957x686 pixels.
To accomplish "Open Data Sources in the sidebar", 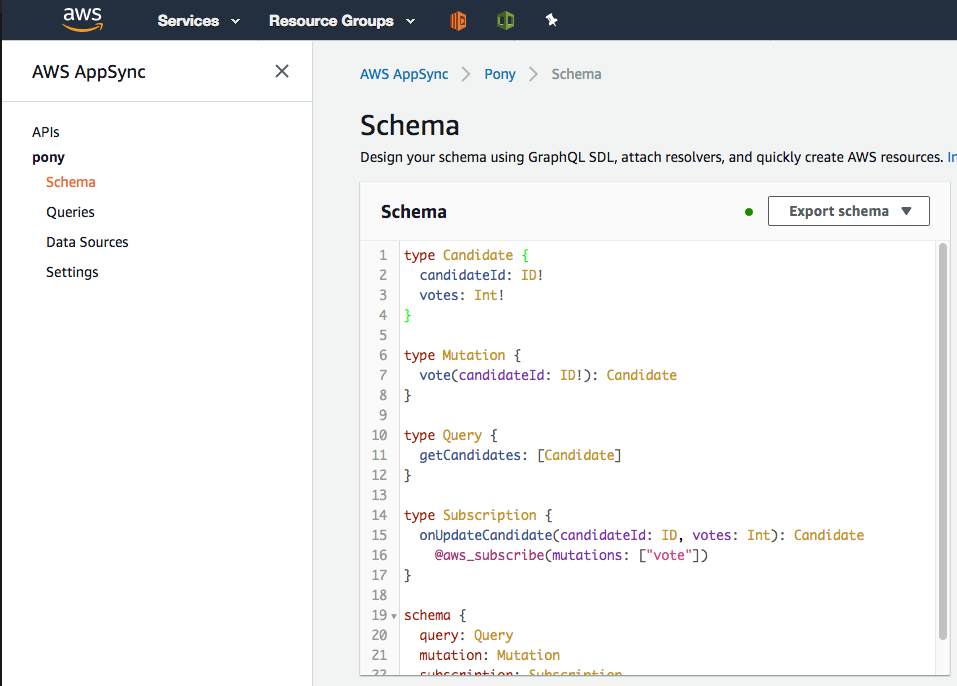I will click(x=87, y=242).
